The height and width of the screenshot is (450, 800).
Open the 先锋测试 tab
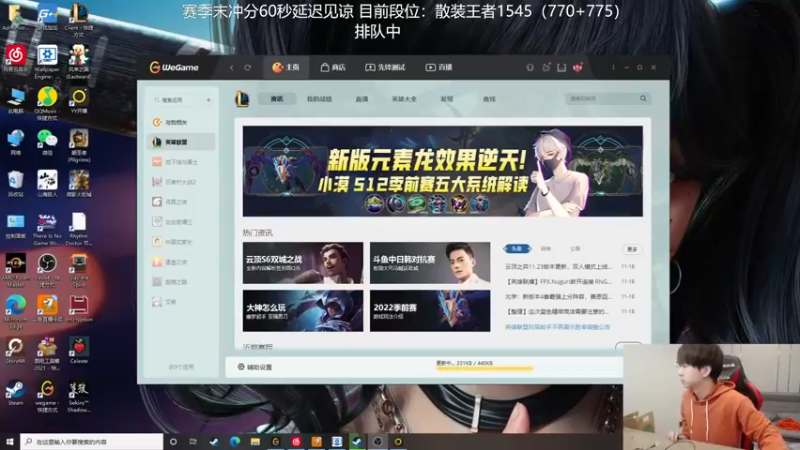[385, 67]
